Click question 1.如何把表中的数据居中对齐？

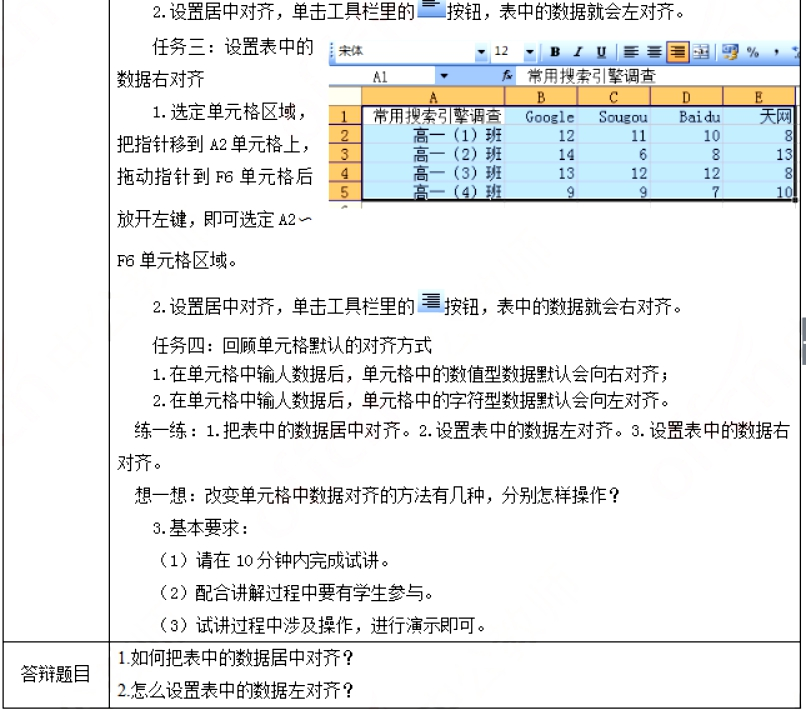click(x=236, y=658)
